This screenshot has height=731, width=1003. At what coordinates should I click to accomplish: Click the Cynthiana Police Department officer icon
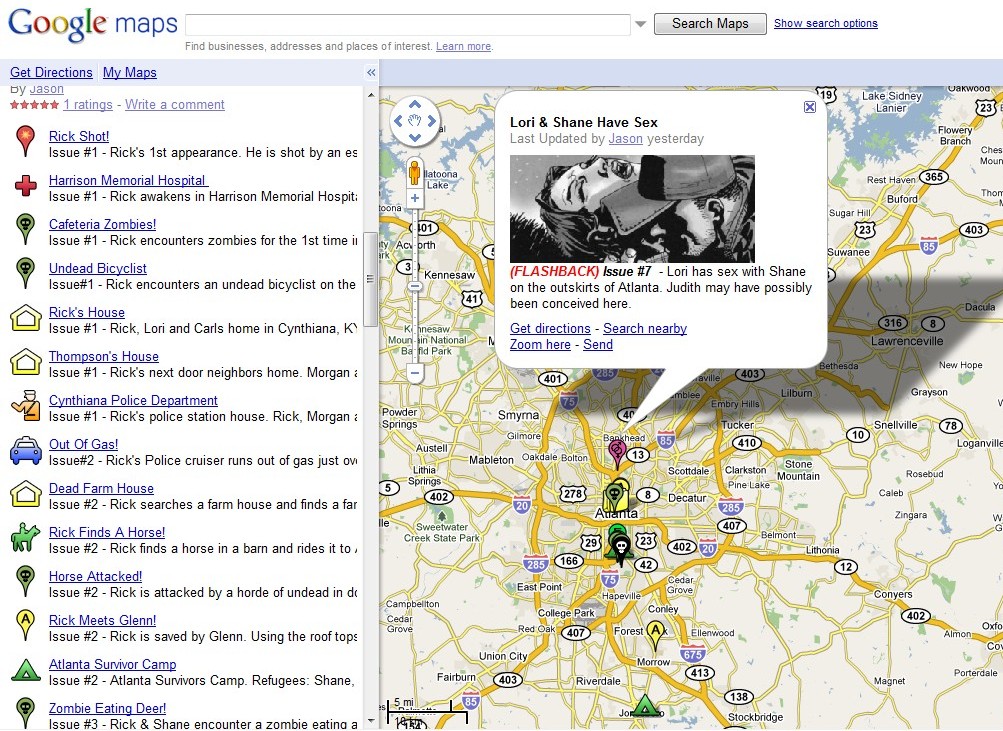click(26, 405)
